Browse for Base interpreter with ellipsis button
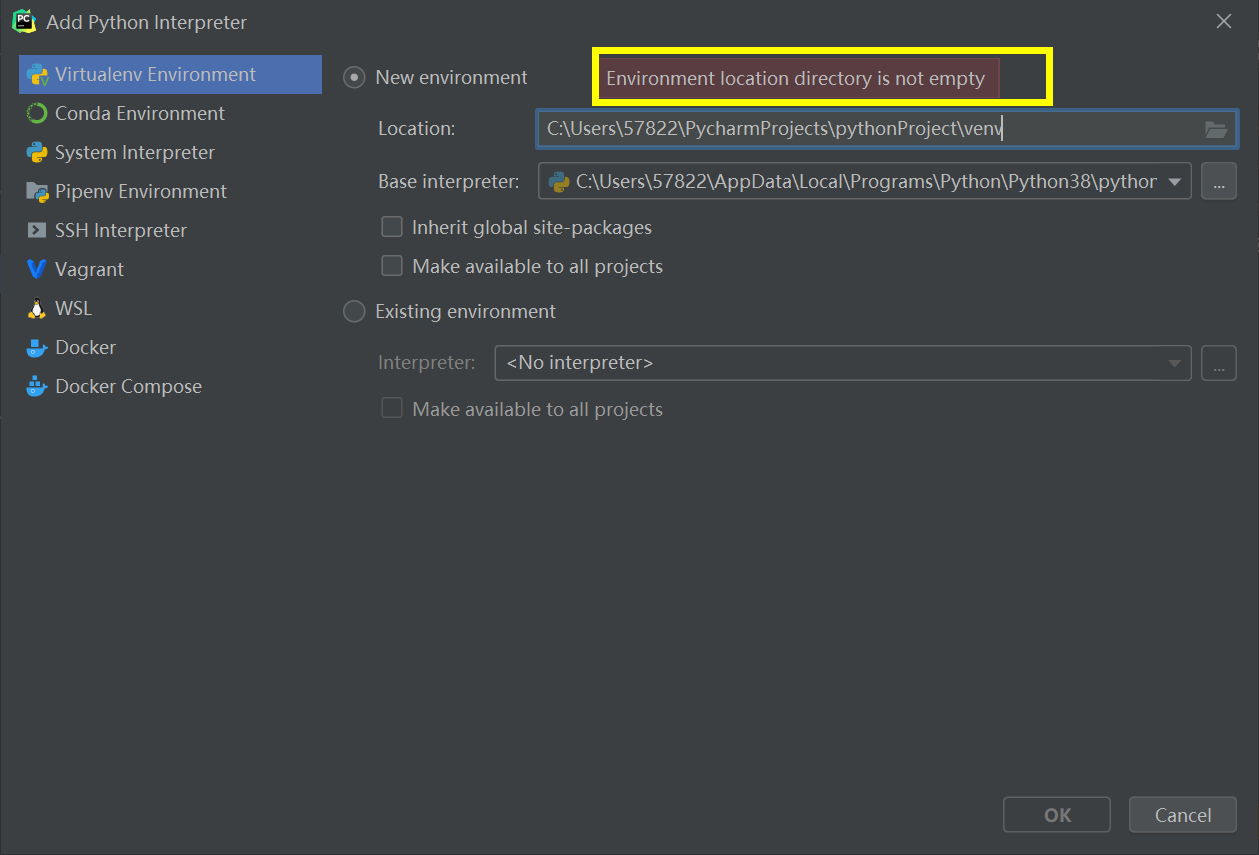Screen dimensions: 1259x855 tap(1219, 182)
